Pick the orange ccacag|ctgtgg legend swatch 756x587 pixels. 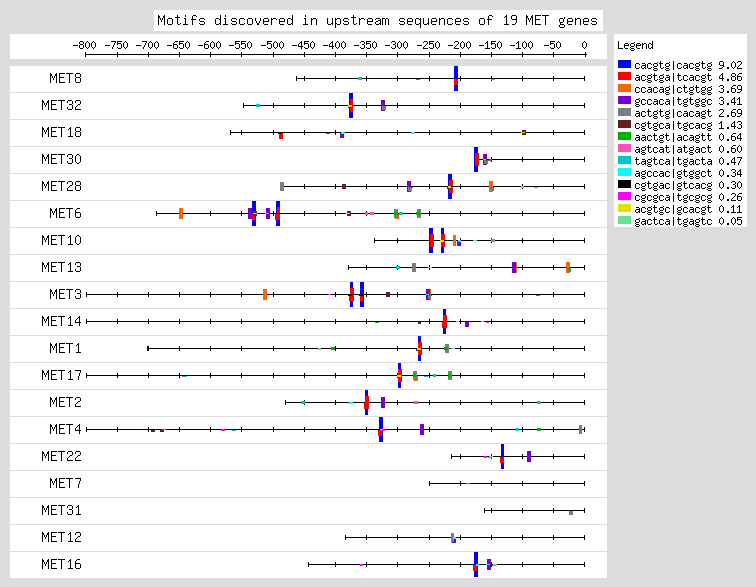pos(624,88)
